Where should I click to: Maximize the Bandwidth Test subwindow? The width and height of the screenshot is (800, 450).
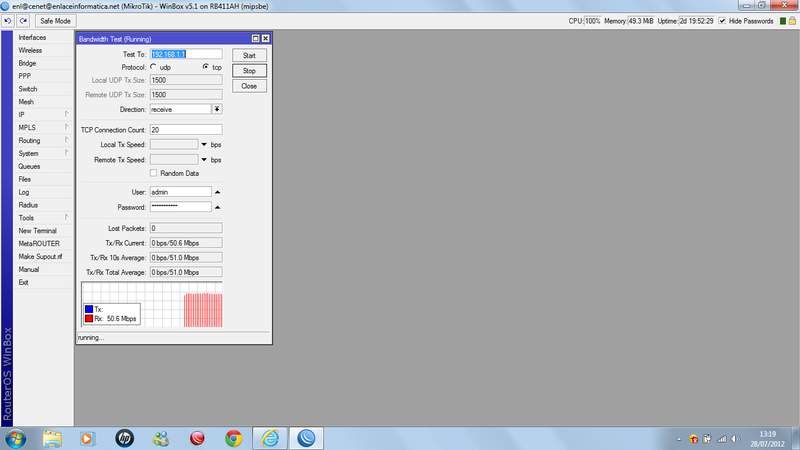(256, 38)
